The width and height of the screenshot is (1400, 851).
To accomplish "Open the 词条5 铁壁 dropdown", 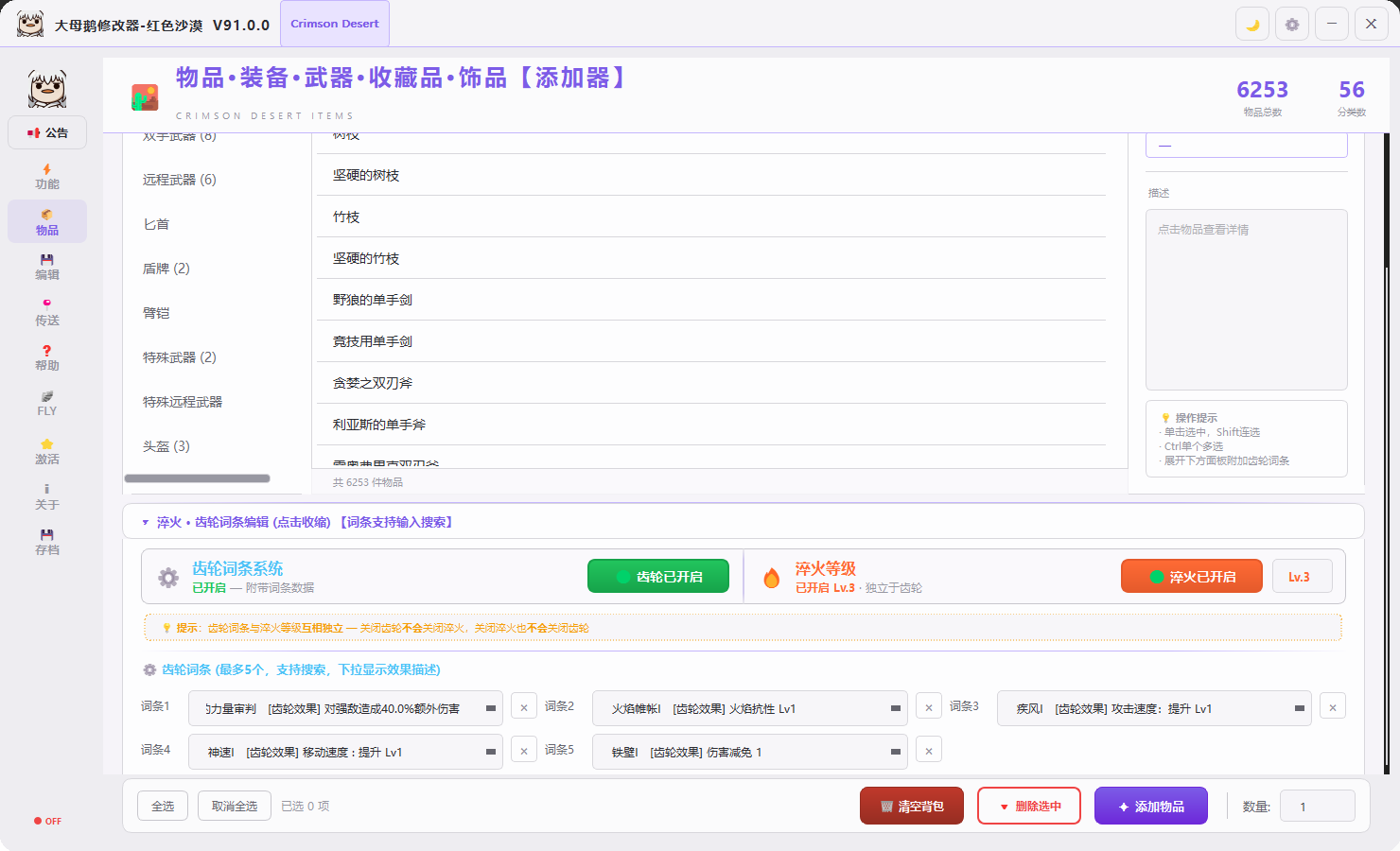I will [x=750, y=752].
